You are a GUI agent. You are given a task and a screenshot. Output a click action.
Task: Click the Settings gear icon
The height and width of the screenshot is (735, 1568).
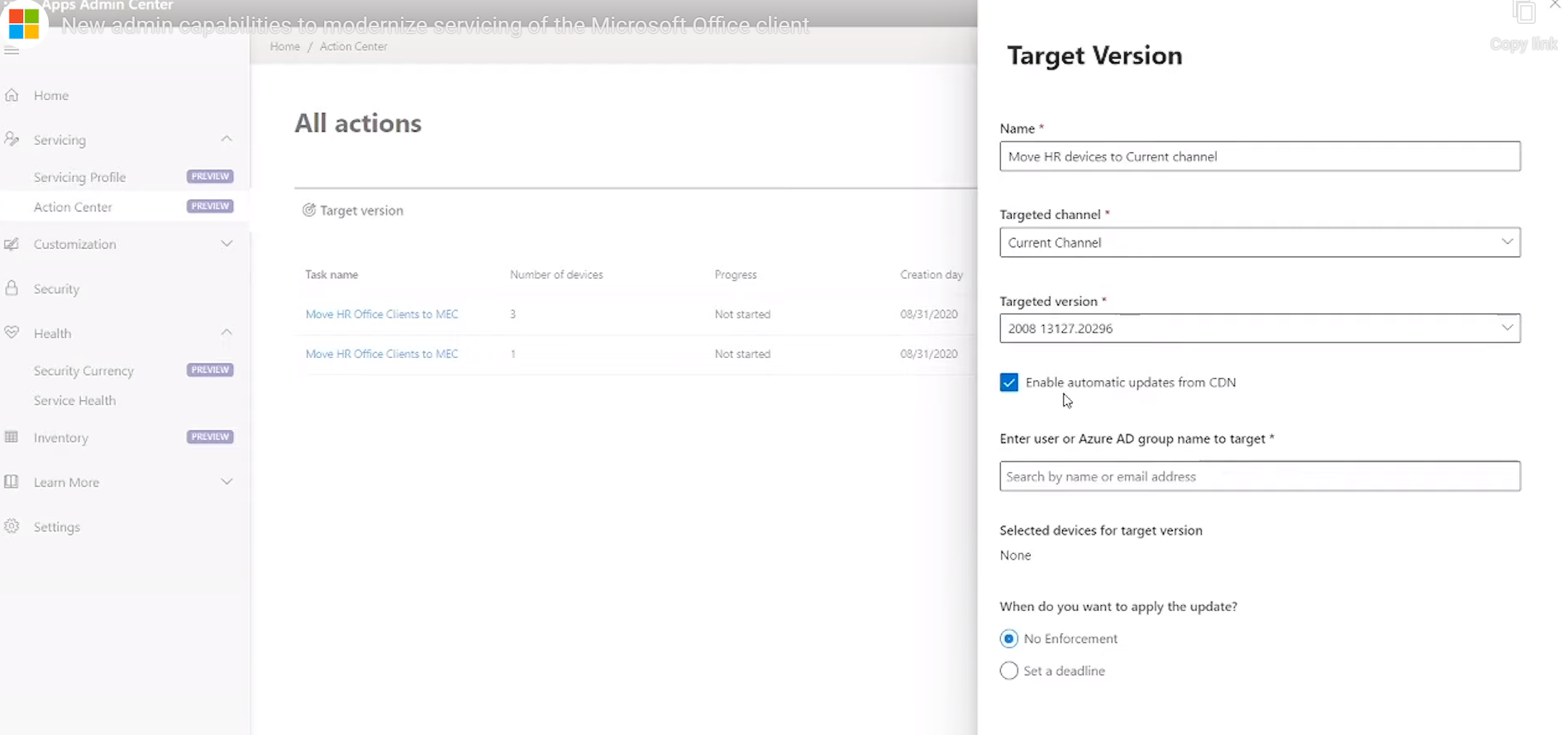click(12, 526)
